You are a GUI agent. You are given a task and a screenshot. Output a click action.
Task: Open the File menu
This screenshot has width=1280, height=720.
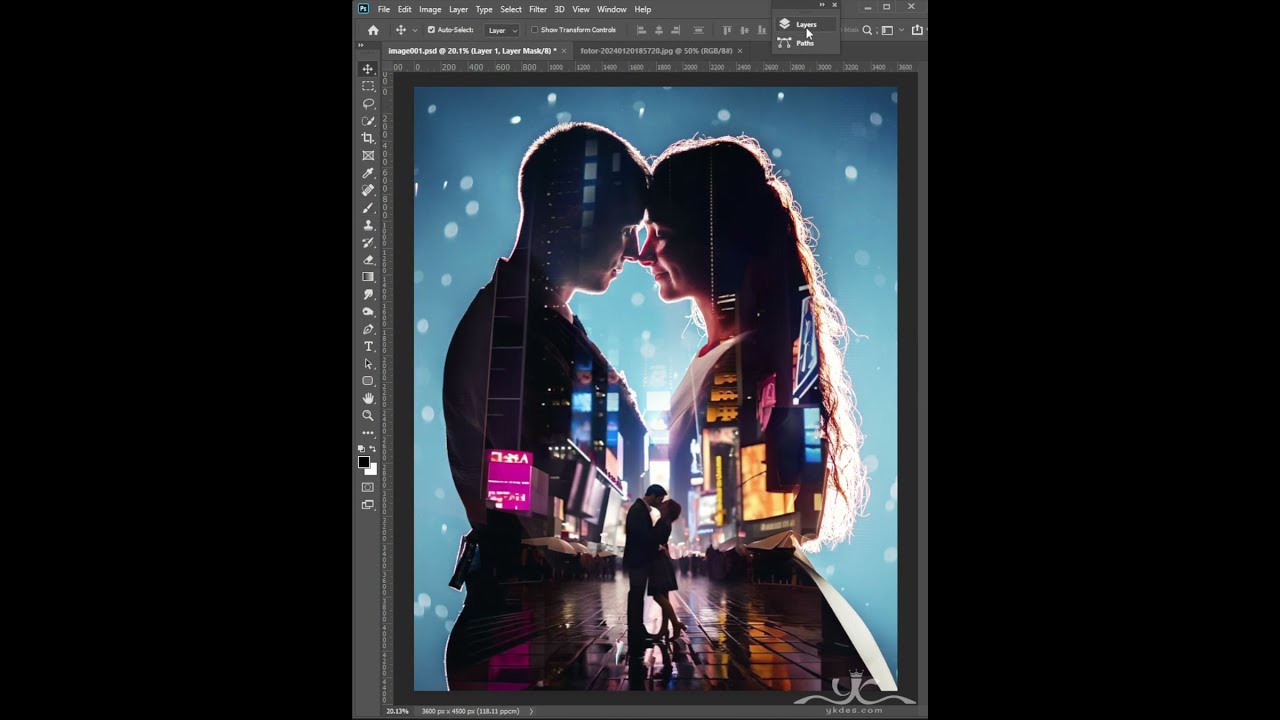[x=384, y=9]
